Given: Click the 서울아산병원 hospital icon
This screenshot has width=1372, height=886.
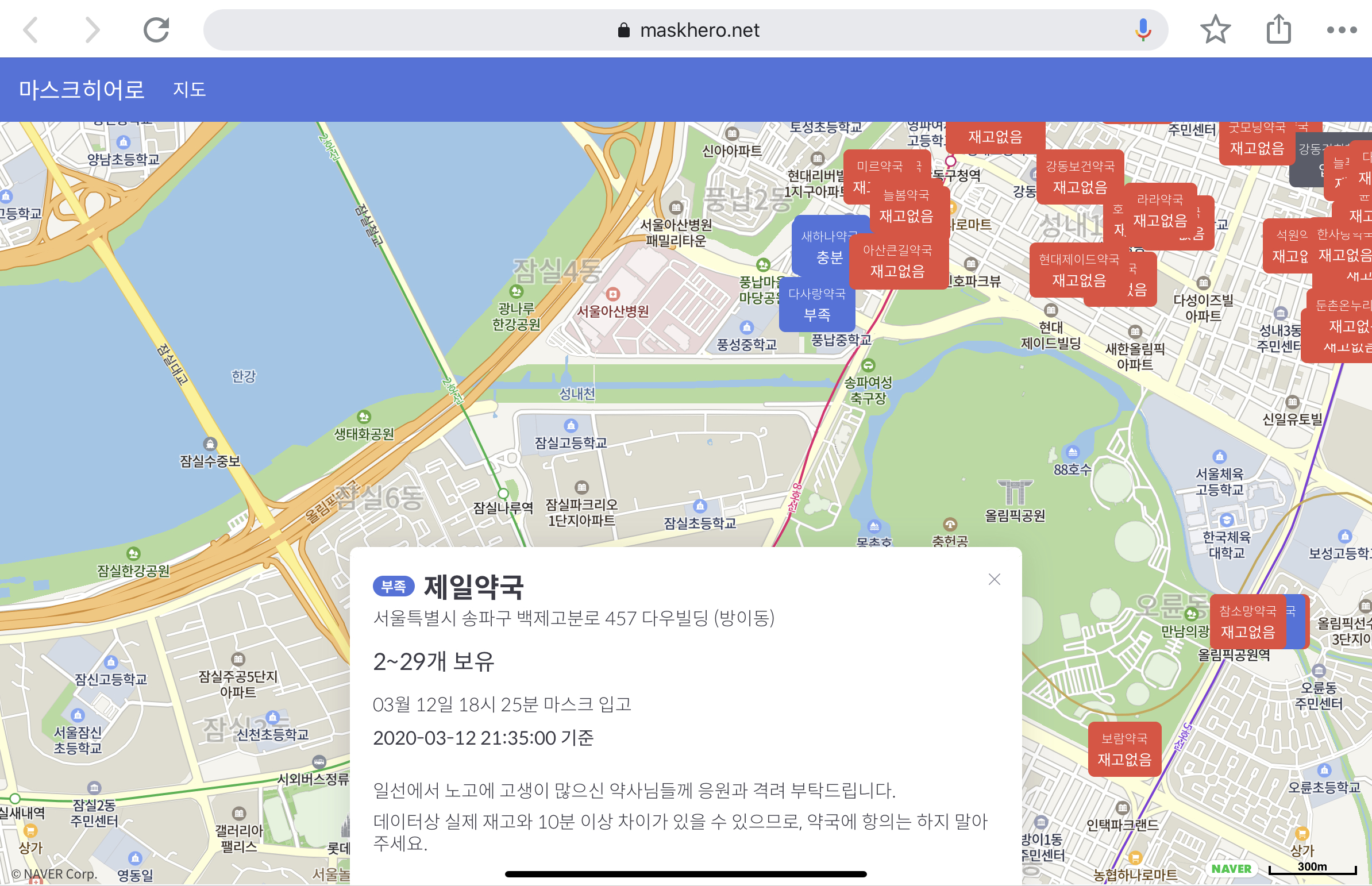Looking at the screenshot, I should [613, 294].
